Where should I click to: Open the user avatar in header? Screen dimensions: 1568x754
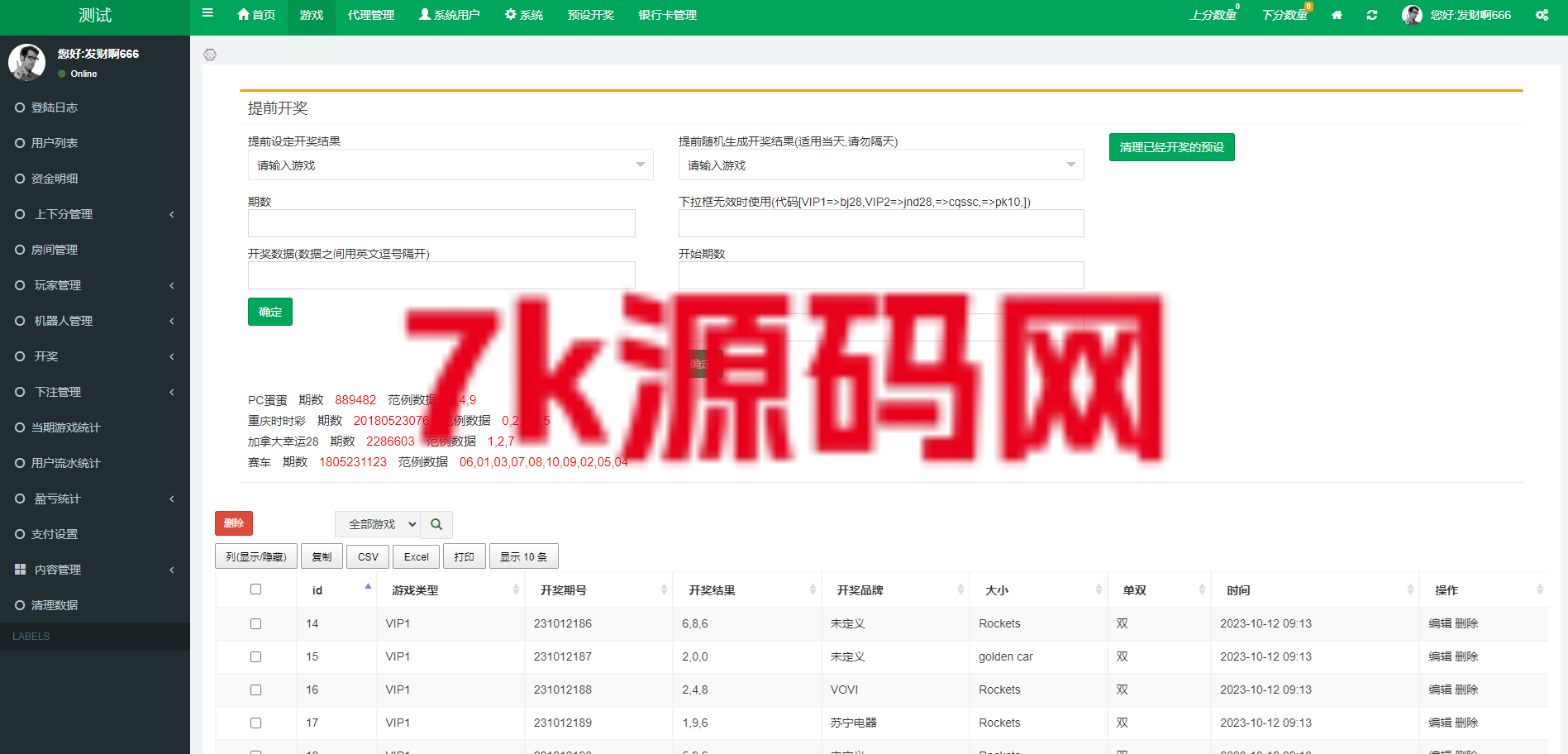coord(1412,15)
